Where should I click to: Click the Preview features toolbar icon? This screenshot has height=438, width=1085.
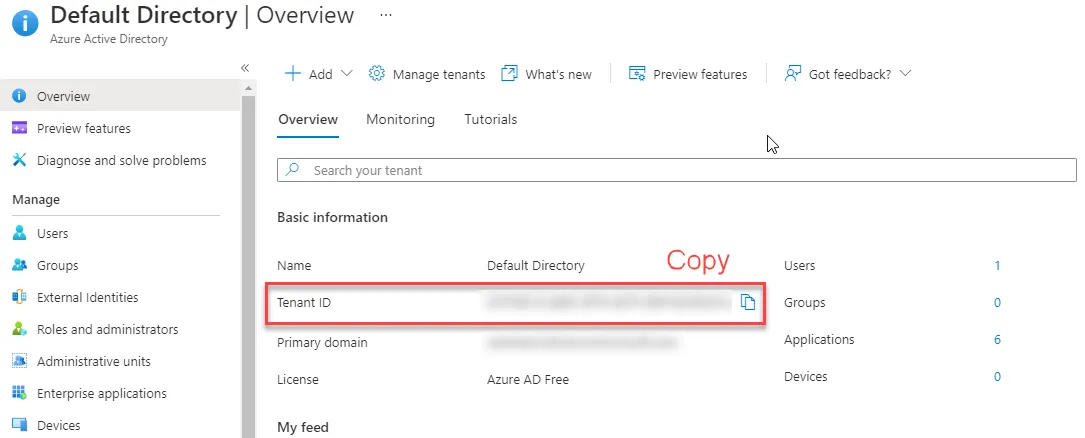(637, 73)
